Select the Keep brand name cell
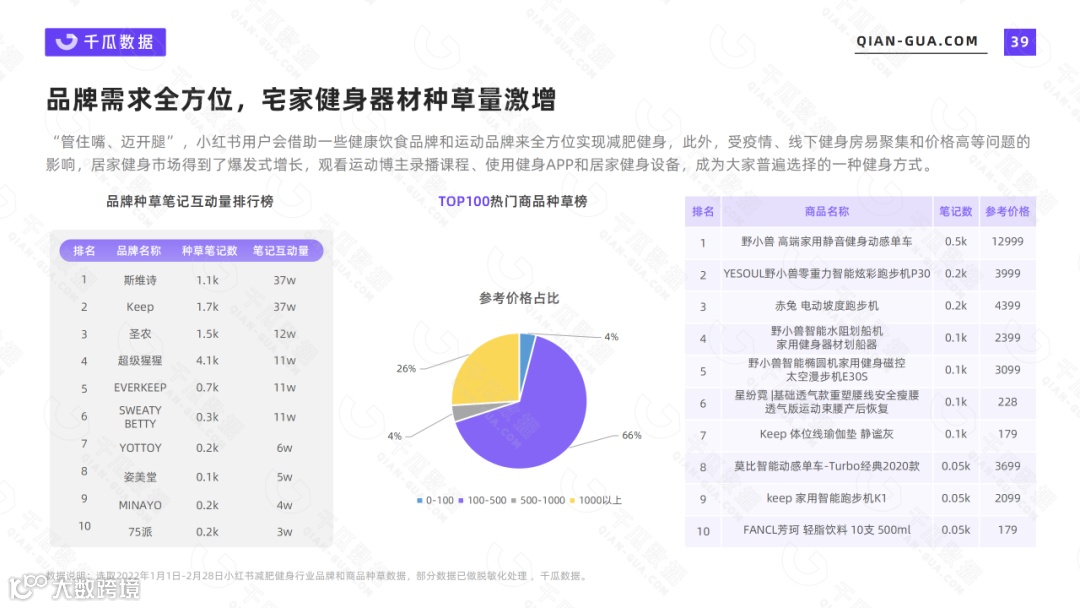Viewport: 1080px width, 608px height. click(x=140, y=307)
